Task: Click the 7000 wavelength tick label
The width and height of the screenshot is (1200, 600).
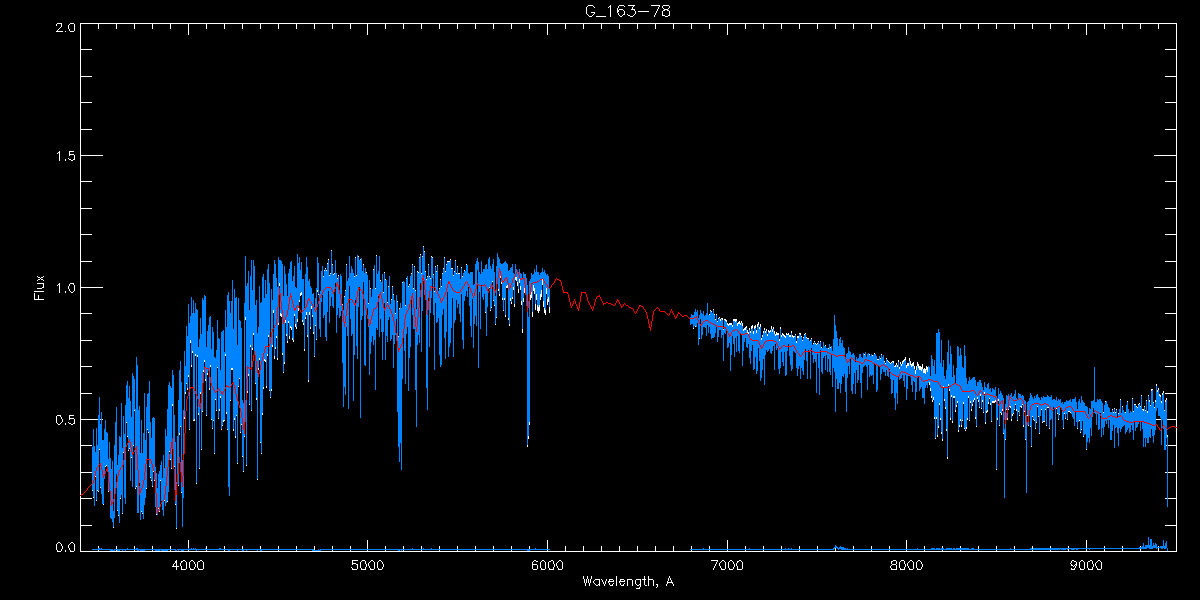Action: coord(727,565)
